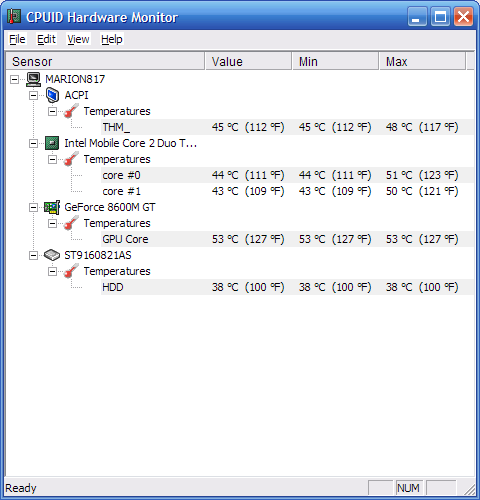Select the THM_ sensor row
Viewport: 480px width, 500px height.
(x=287, y=127)
